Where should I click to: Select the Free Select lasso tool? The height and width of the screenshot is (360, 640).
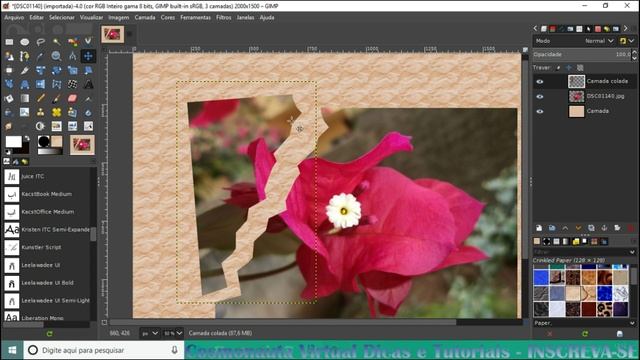[40, 42]
